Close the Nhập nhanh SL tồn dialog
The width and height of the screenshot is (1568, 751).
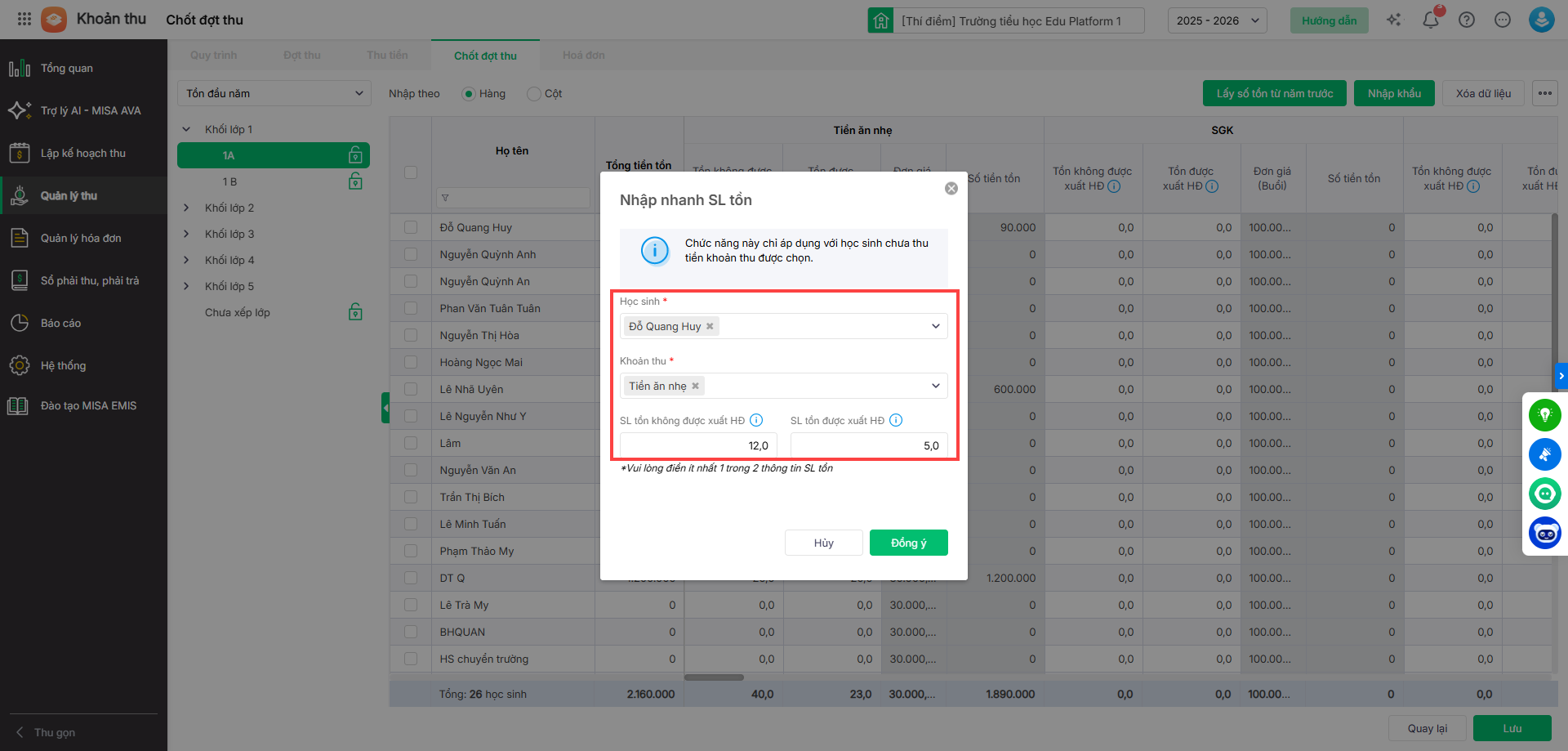coord(951,189)
